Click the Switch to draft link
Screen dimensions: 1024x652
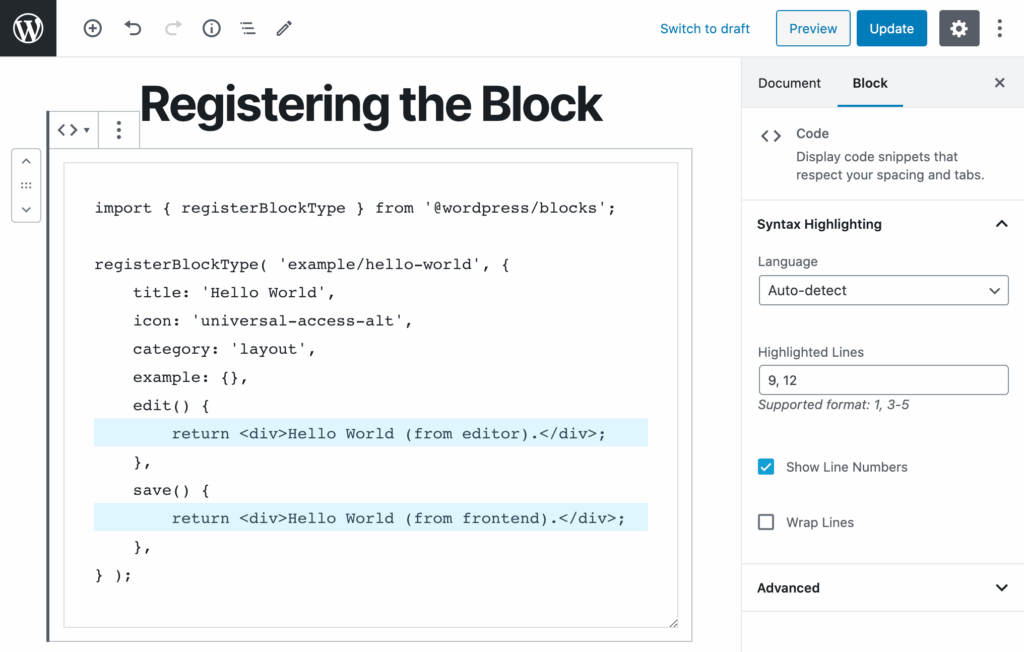(704, 28)
